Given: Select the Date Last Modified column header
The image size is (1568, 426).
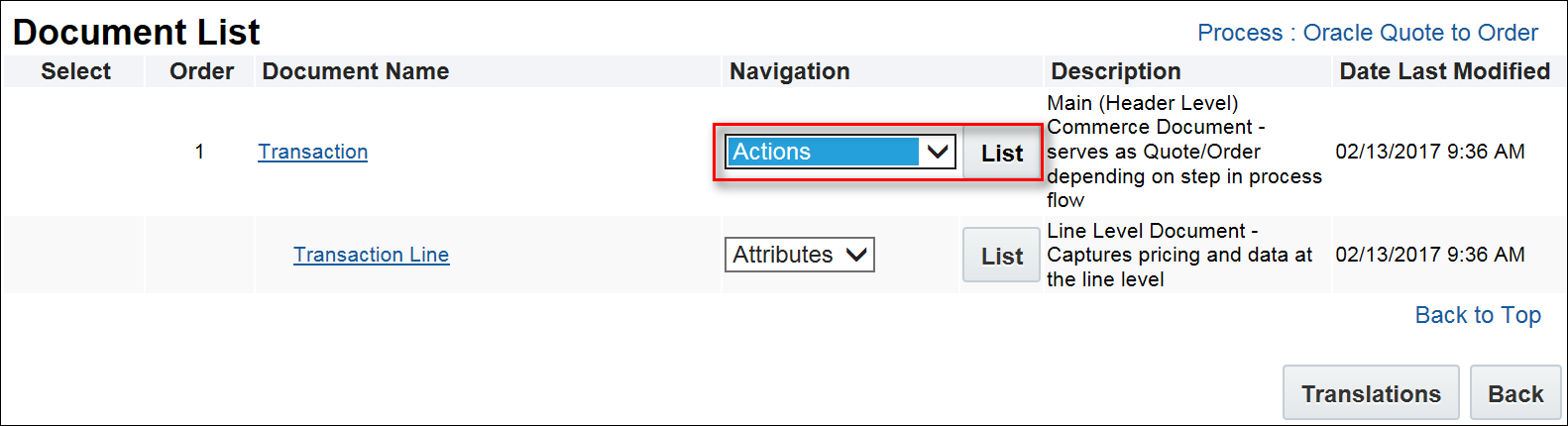Looking at the screenshot, I should [x=1444, y=71].
